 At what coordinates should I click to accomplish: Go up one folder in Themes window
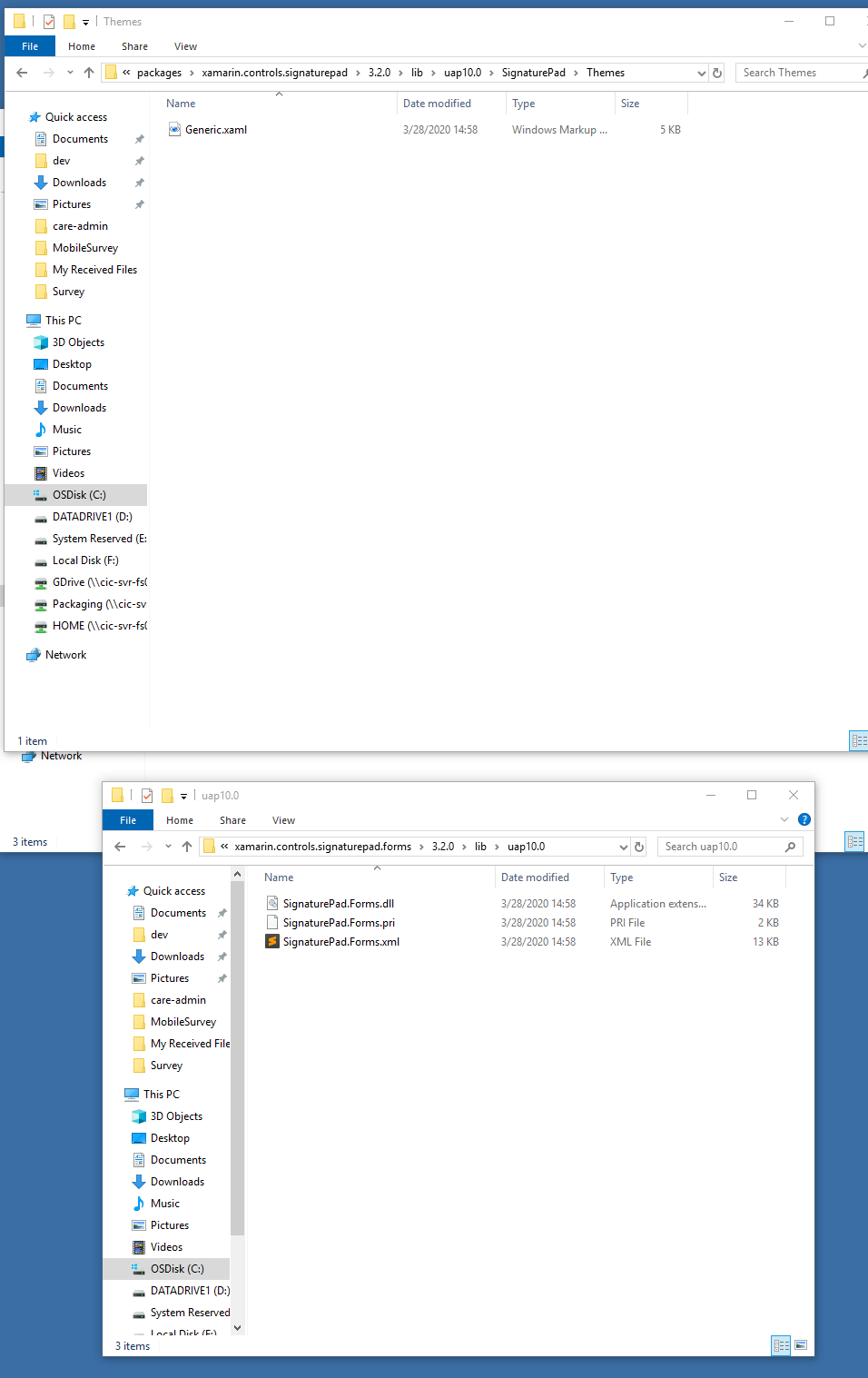coord(89,73)
